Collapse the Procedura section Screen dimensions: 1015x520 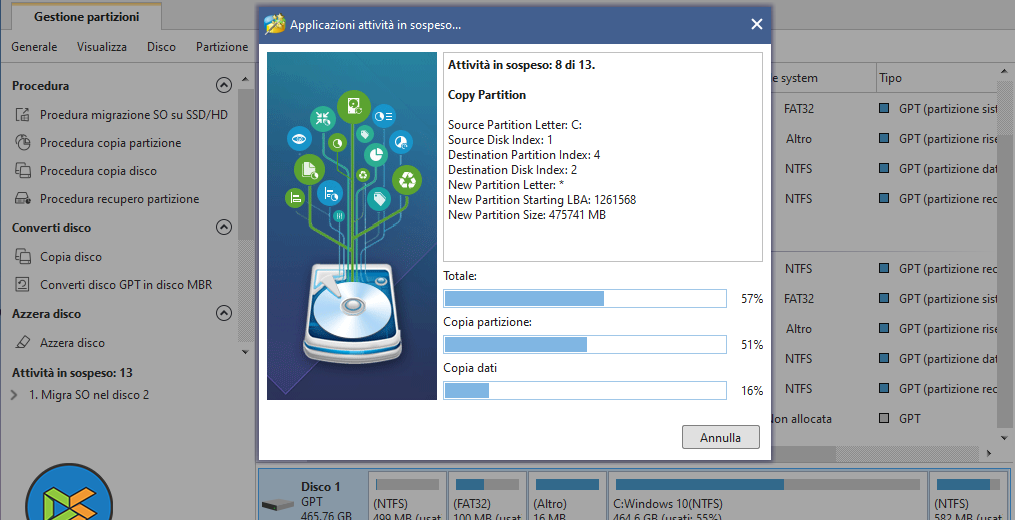tap(223, 85)
